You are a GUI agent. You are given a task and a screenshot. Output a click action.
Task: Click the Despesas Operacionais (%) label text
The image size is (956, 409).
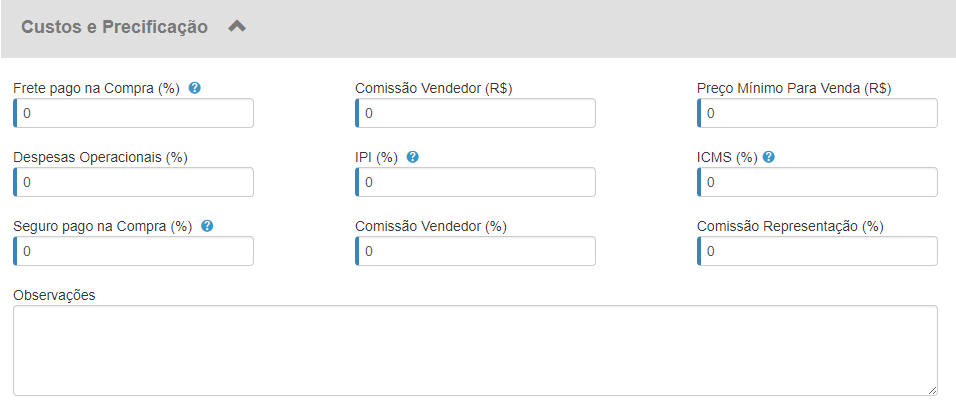pyautogui.click(x=100, y=157)
